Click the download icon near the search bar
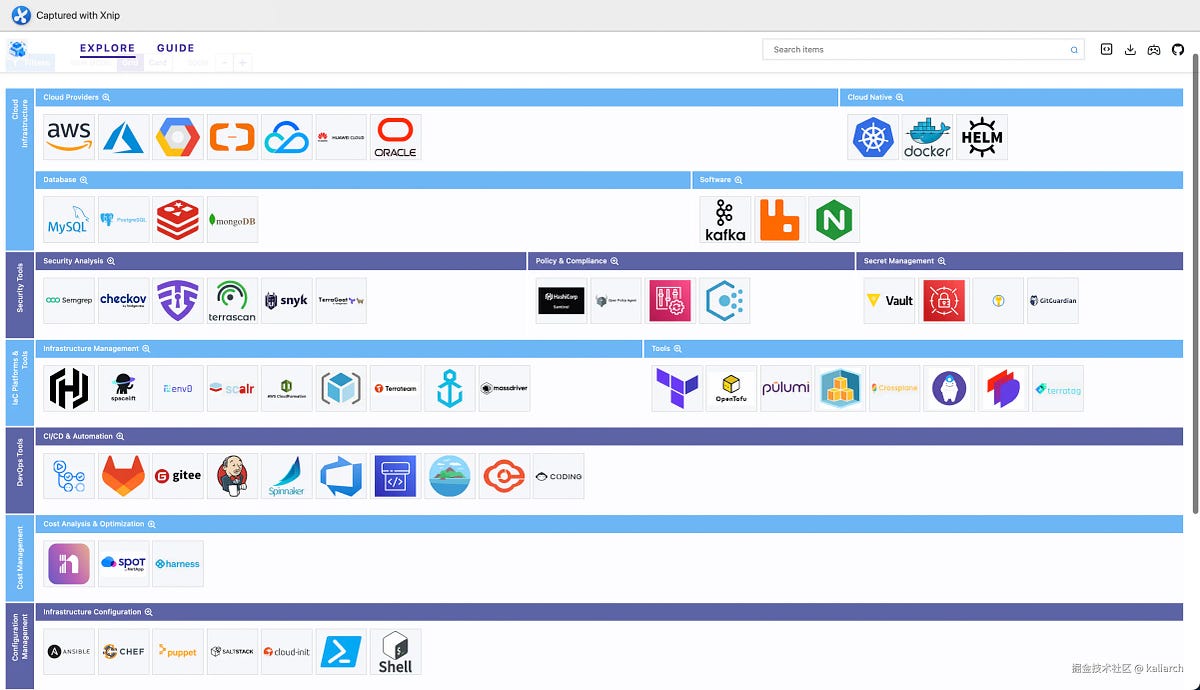The width and height of the screenshot is (1200, 690). point(1130,49)
